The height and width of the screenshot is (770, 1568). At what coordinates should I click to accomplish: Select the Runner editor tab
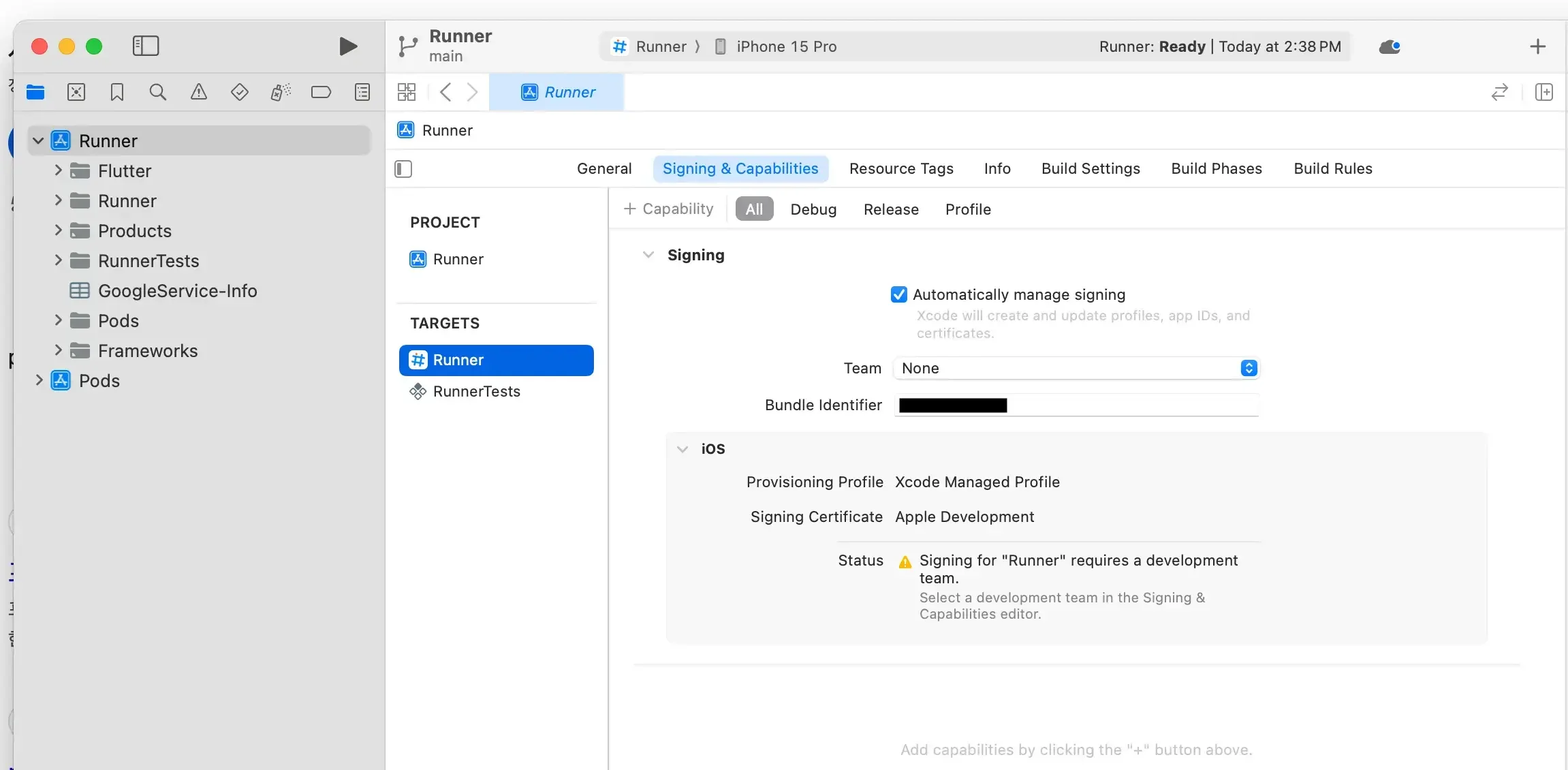(556, 92)
